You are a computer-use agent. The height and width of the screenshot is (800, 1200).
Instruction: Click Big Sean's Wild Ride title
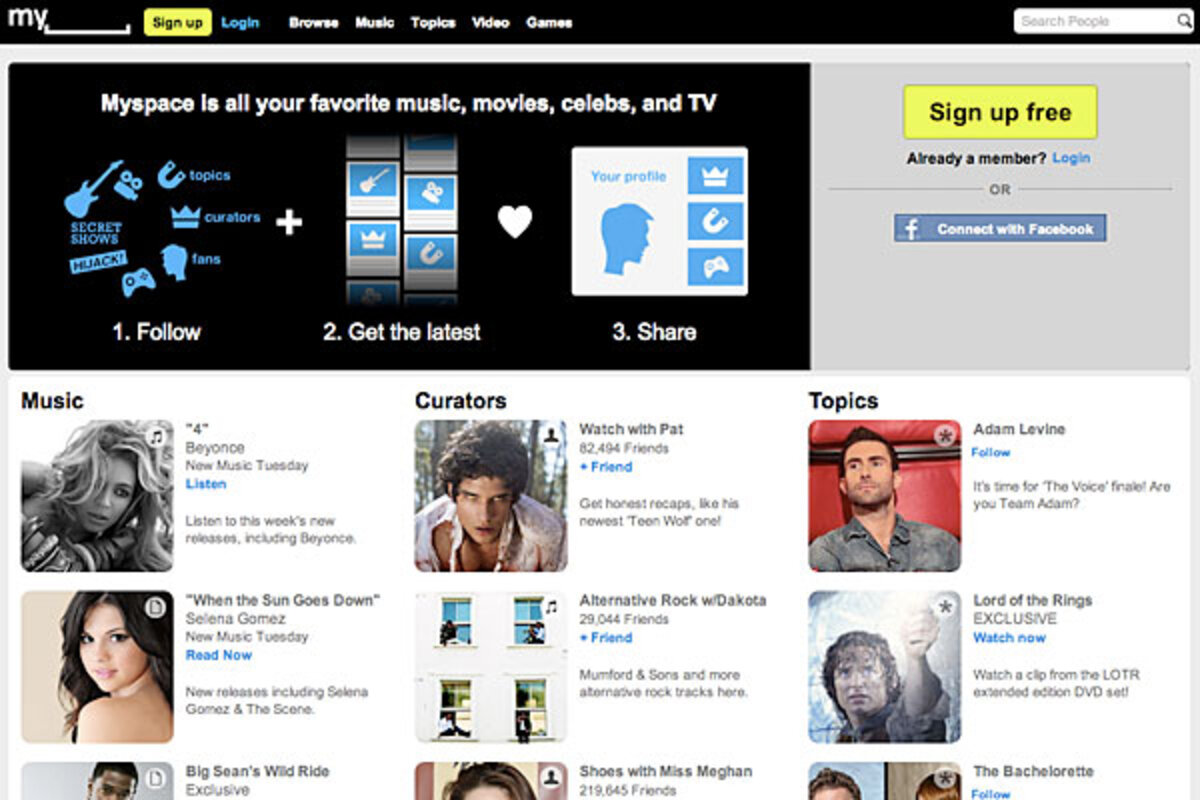[x=258, y=771]
